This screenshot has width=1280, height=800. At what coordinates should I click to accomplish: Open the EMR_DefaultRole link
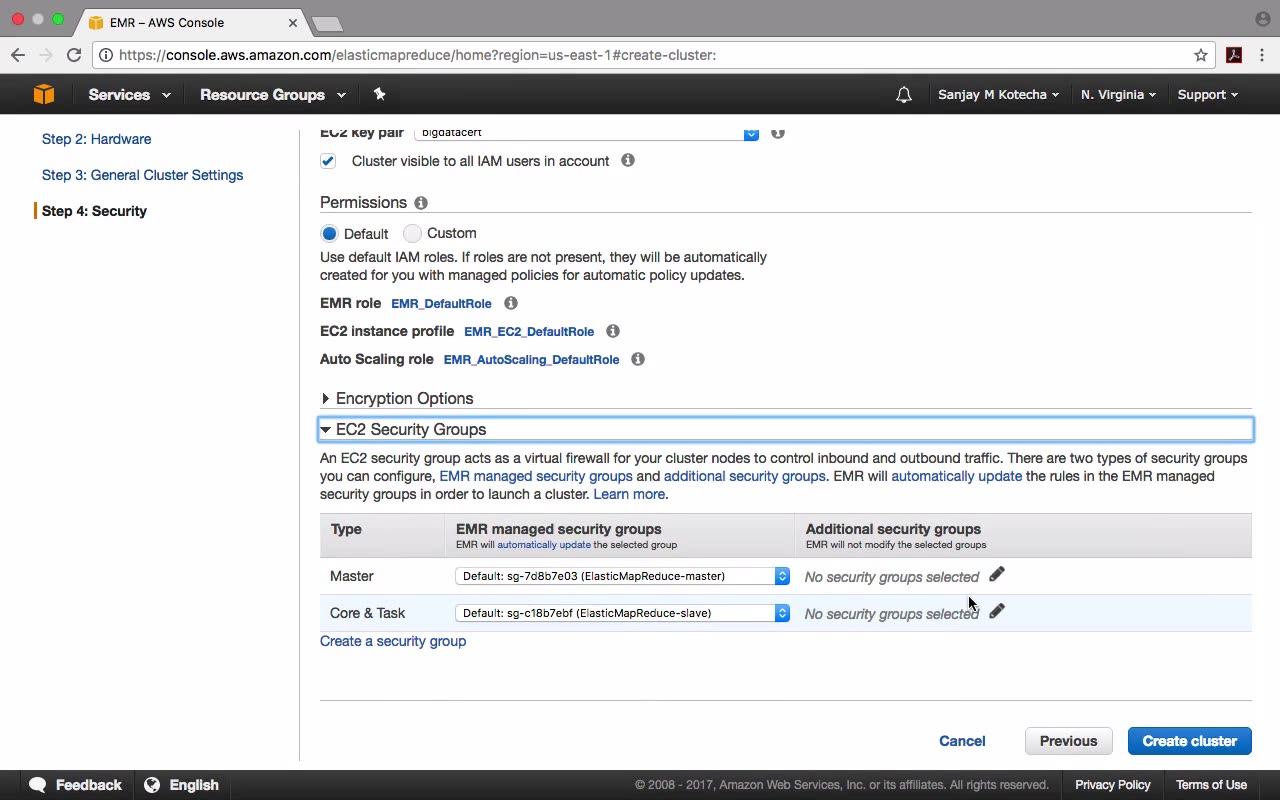click(x=441, y=304)
